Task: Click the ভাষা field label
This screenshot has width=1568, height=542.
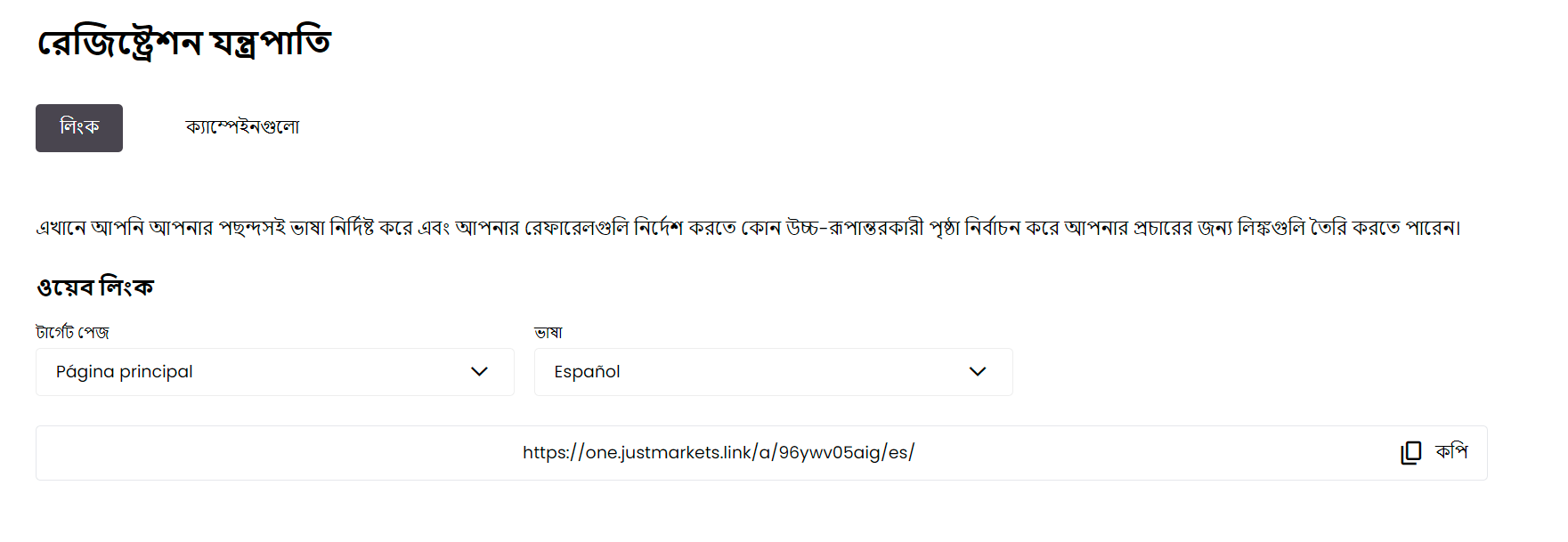Action: coord(548,333)
